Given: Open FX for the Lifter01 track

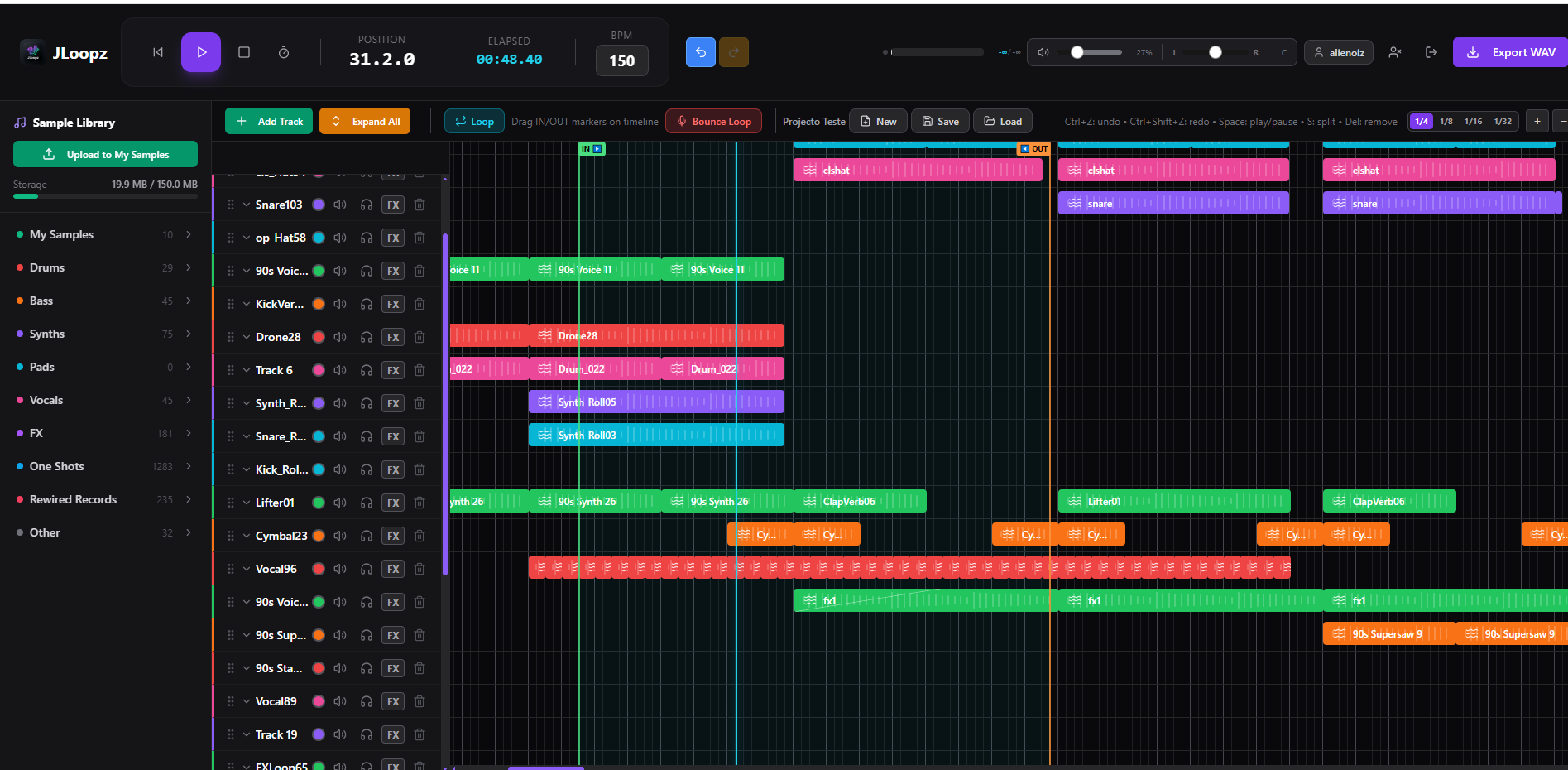Looking at the screenshot, I should click(393, 503).
